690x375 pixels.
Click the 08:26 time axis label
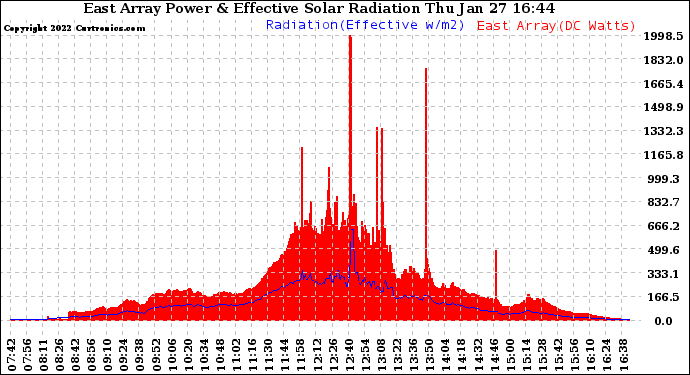click(60, 355)
